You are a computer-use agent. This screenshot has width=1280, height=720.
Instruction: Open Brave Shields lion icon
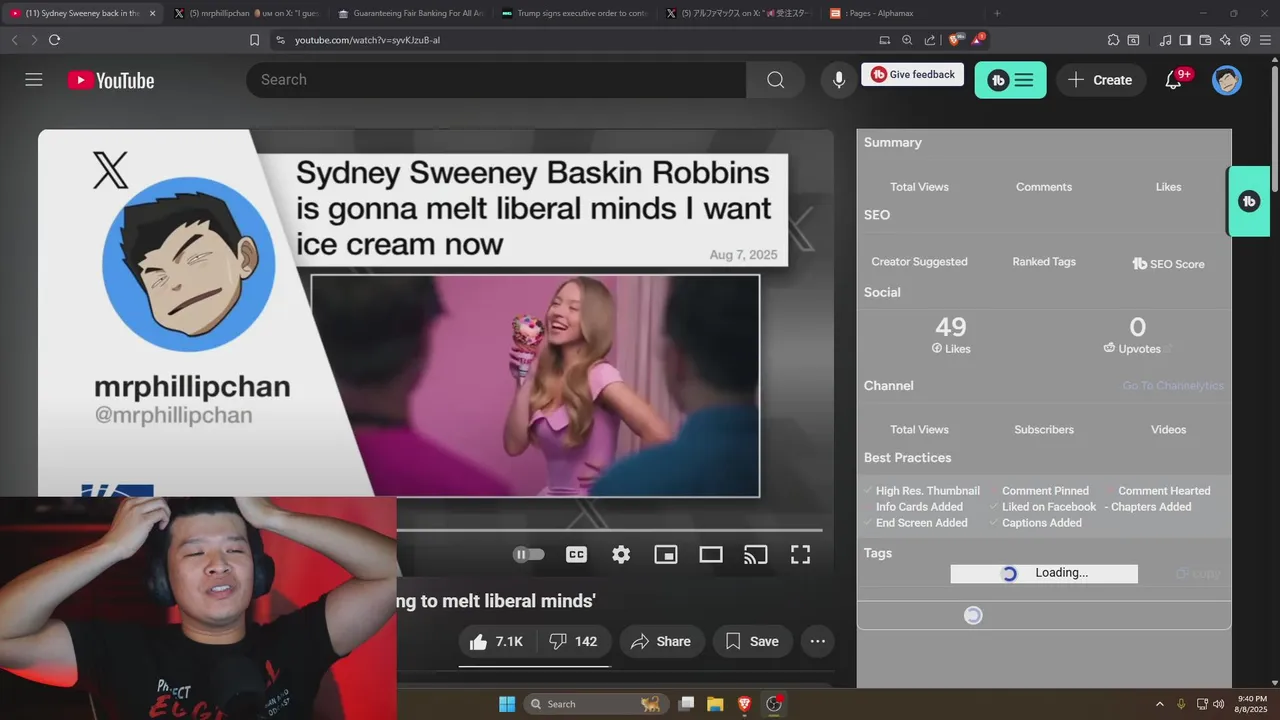[x=953, y=40]
